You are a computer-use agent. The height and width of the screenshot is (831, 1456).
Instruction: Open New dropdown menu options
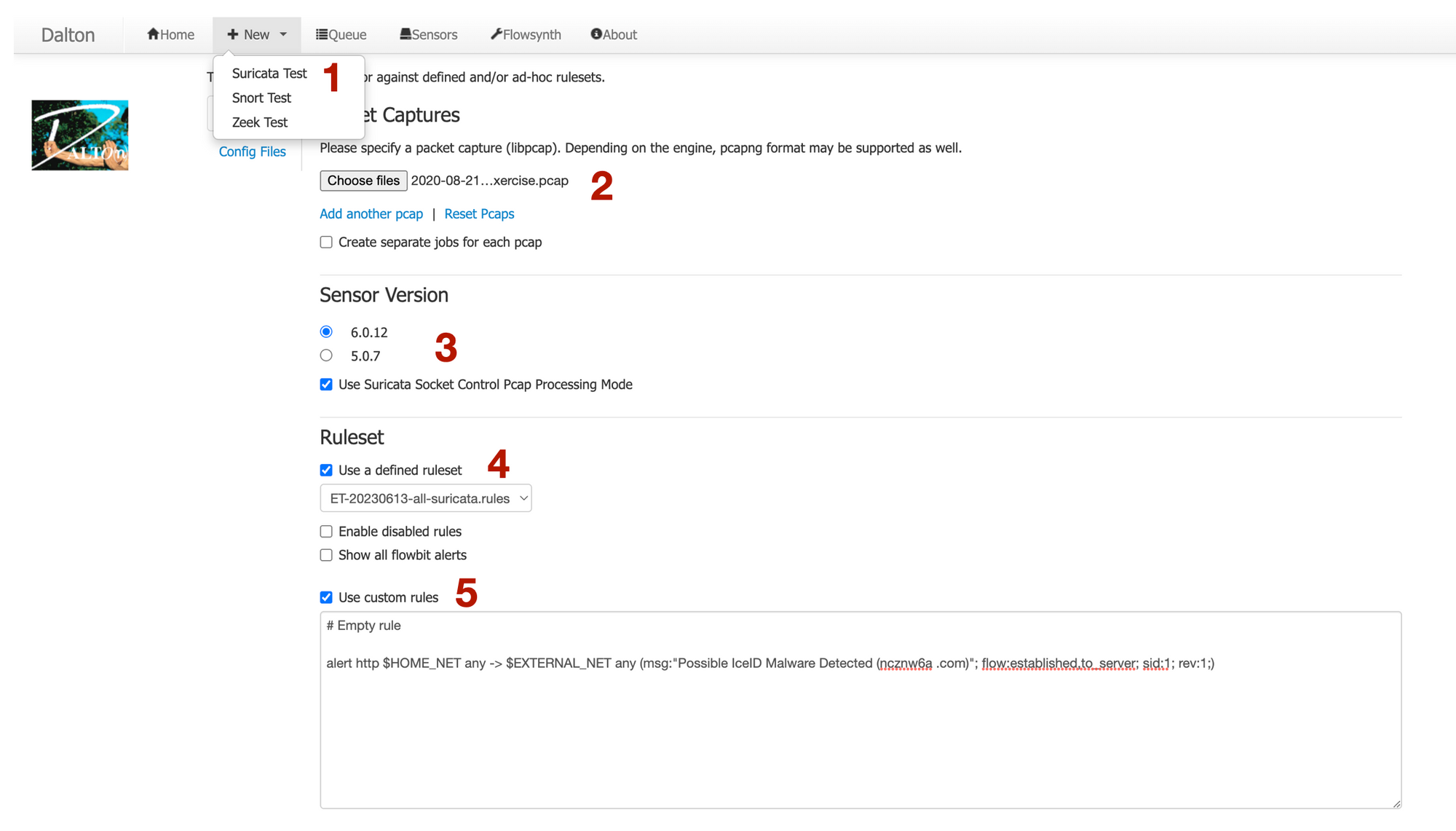click(256, 34)
